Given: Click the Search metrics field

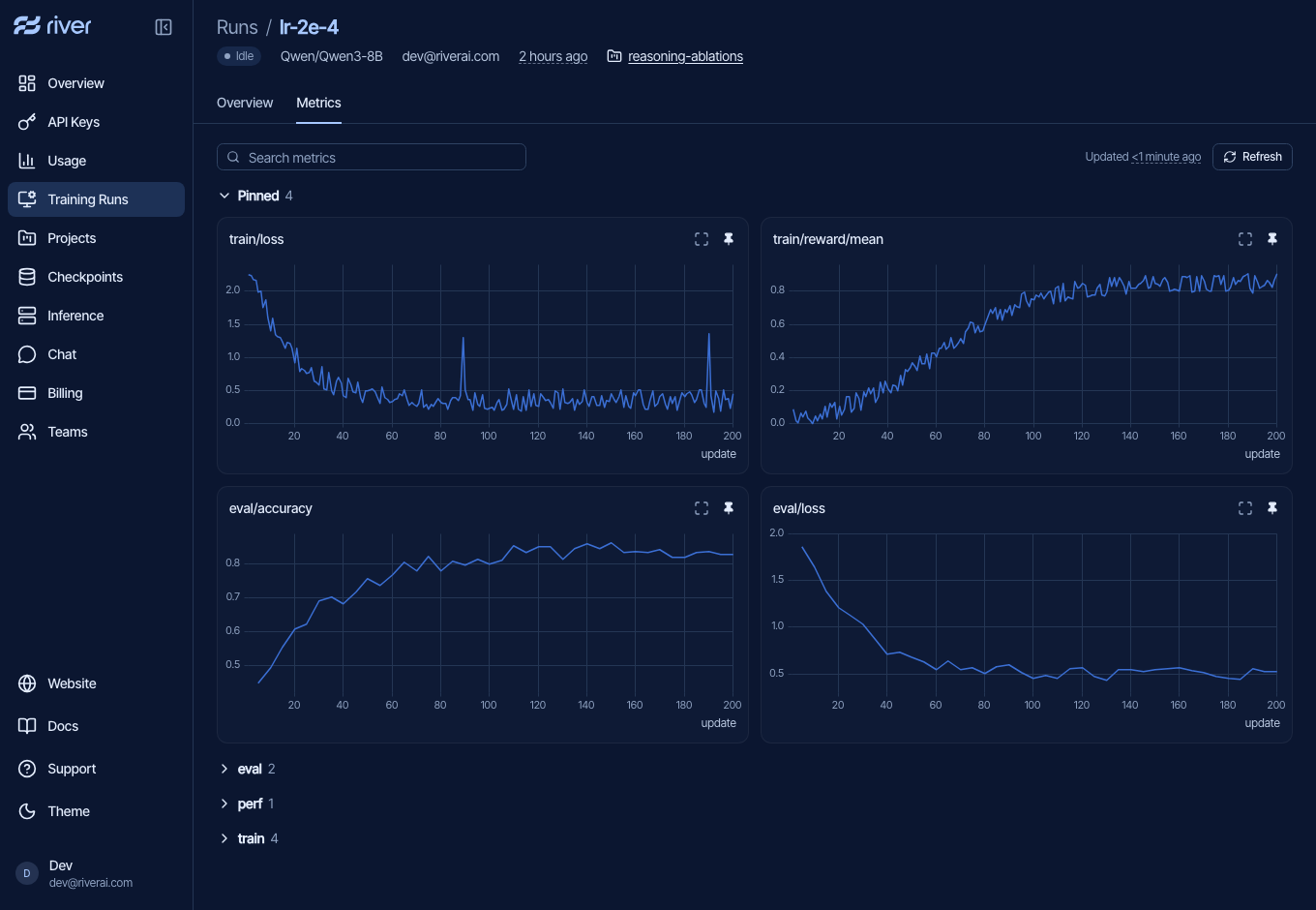Looking at the screenshot, I should [x=372, y=157].
